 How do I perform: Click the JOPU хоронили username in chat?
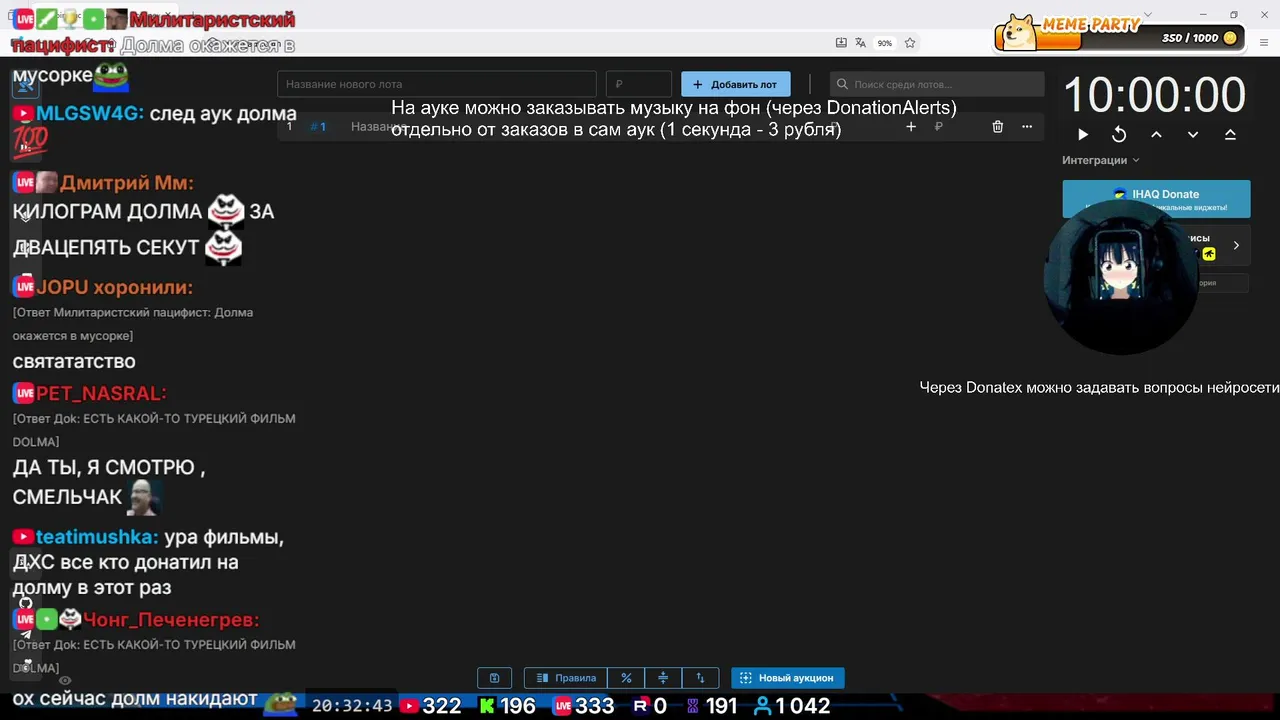114,287
